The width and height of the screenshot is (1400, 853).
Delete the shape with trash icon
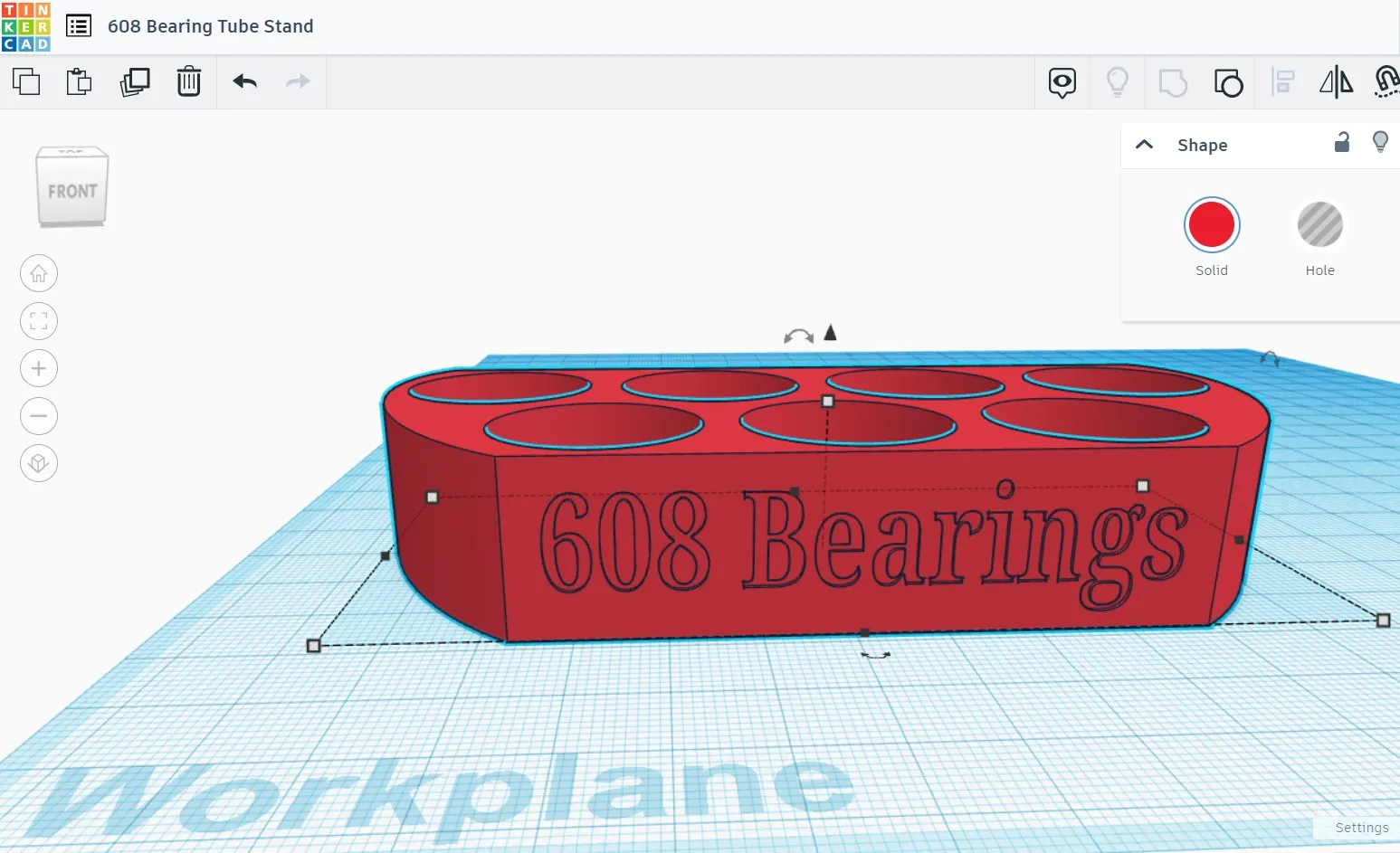188,82
